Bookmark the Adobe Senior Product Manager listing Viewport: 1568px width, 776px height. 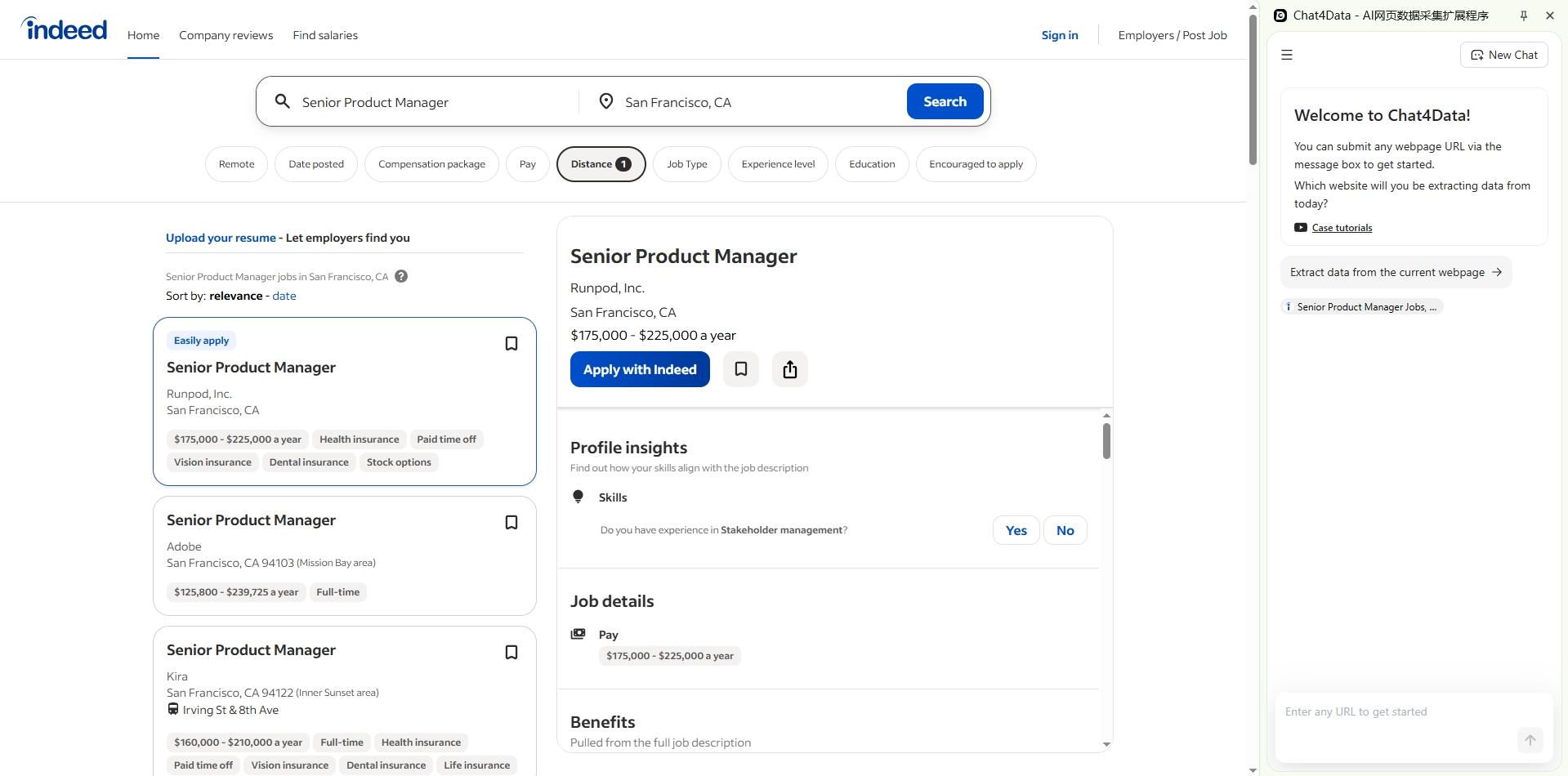tap(511, 523)
